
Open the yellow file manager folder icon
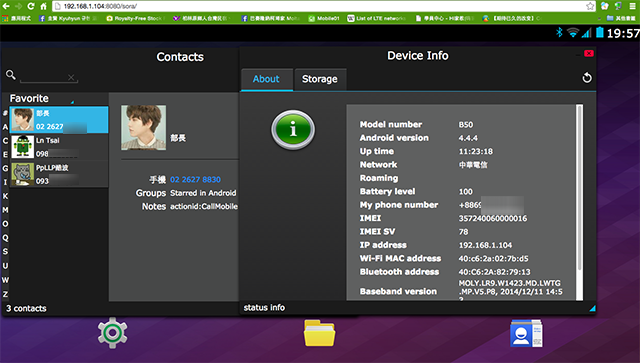click(x=320, y=334)
